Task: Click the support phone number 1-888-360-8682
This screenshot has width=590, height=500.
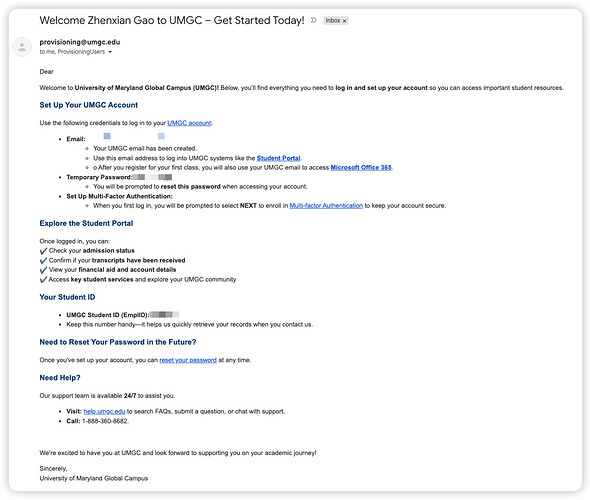Action: 105,421
